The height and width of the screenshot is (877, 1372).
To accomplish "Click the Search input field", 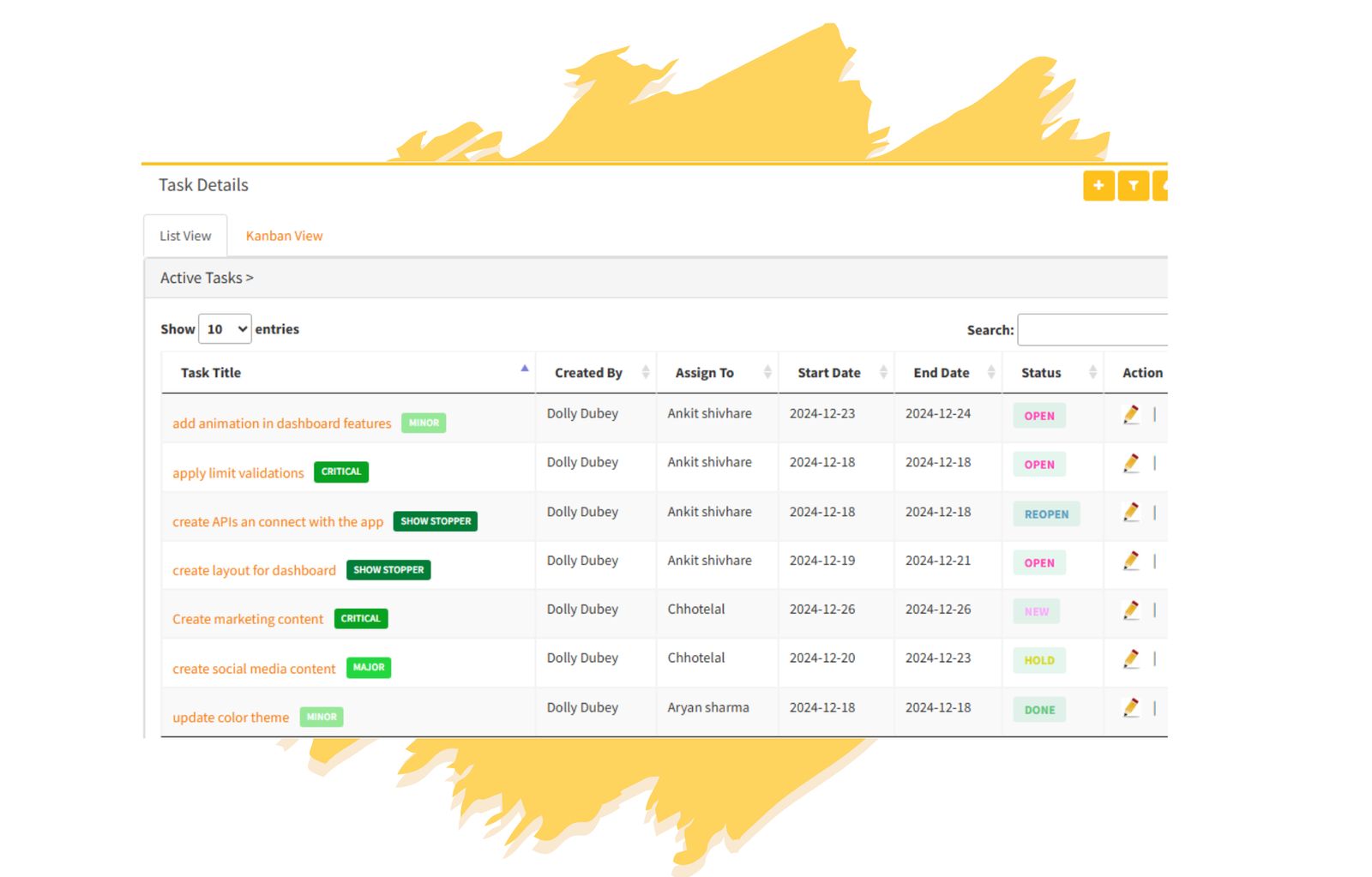I will coord(1092,330).
